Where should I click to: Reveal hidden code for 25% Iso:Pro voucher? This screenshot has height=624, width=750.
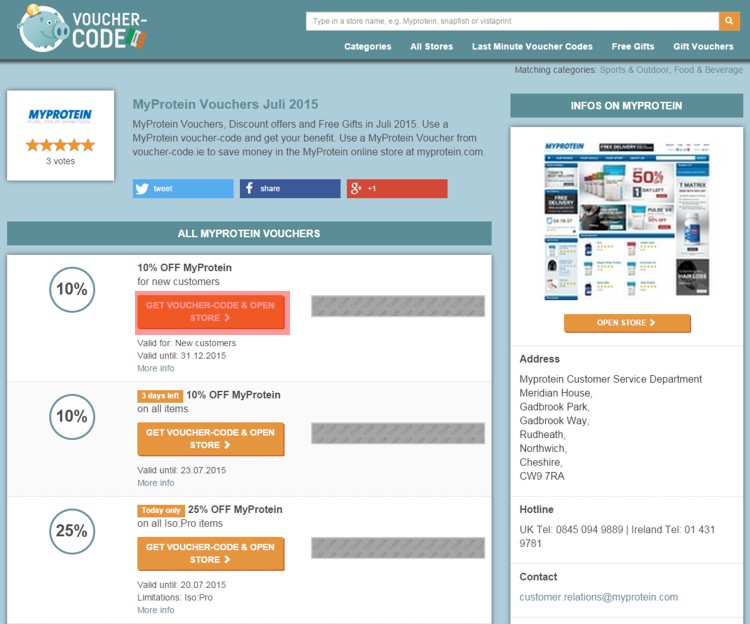point(398,548)
